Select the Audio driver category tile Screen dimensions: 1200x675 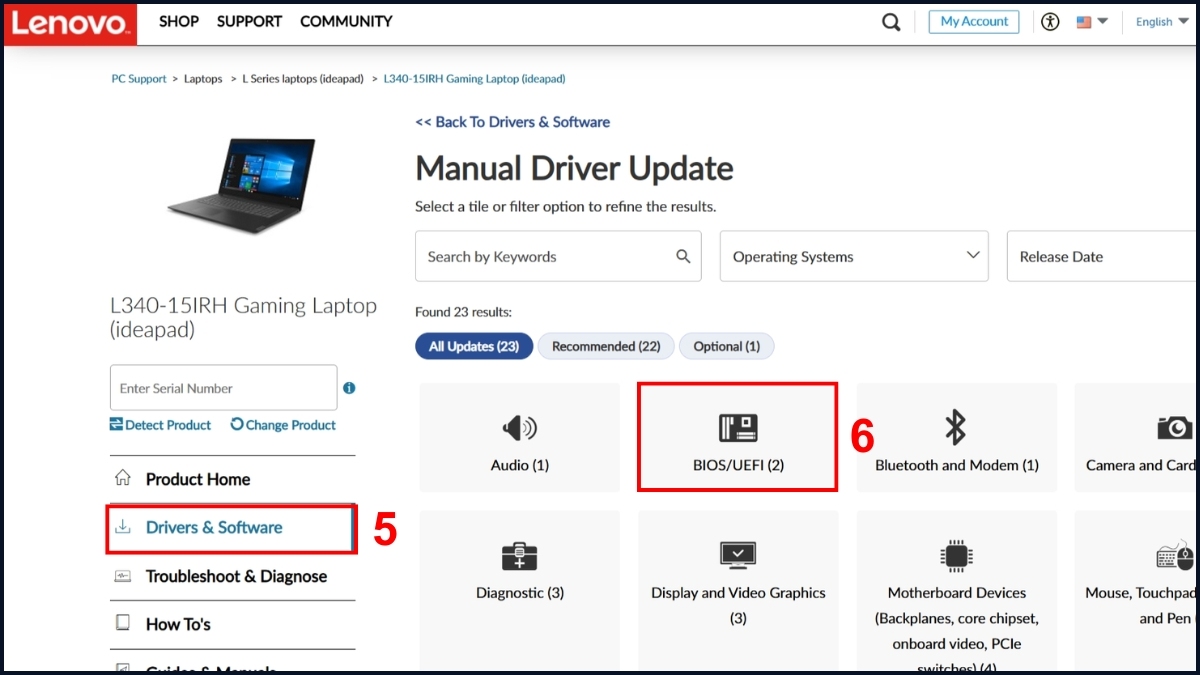[519, 438]
